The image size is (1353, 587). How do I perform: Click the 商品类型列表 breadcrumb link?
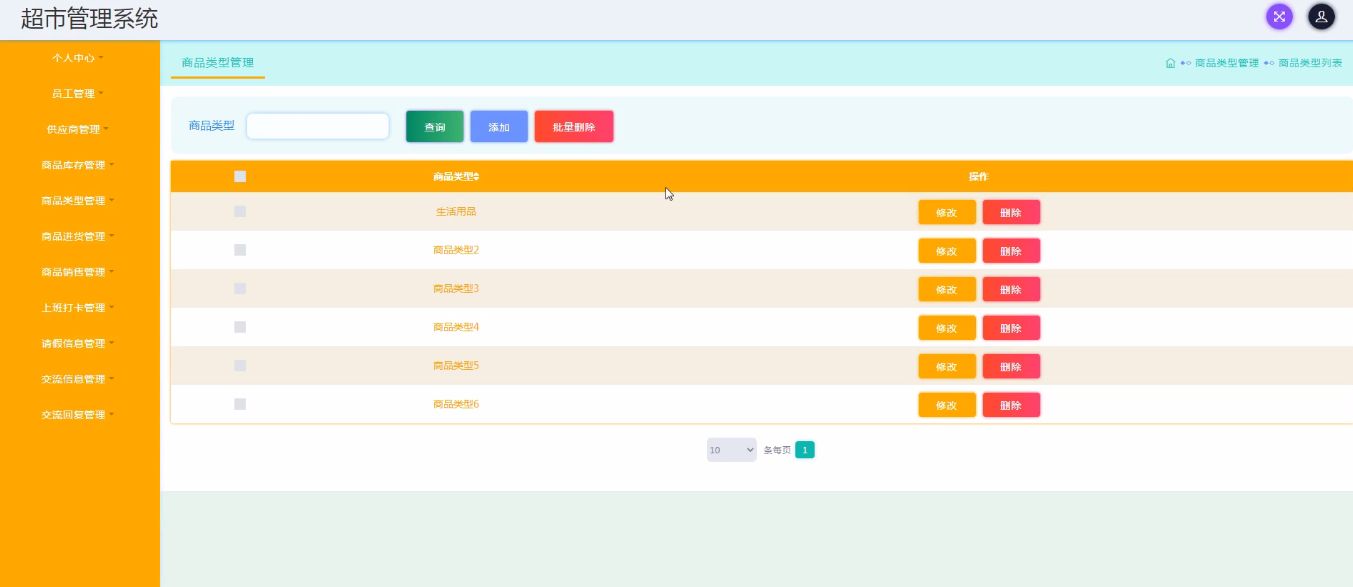coord(1310,63)
